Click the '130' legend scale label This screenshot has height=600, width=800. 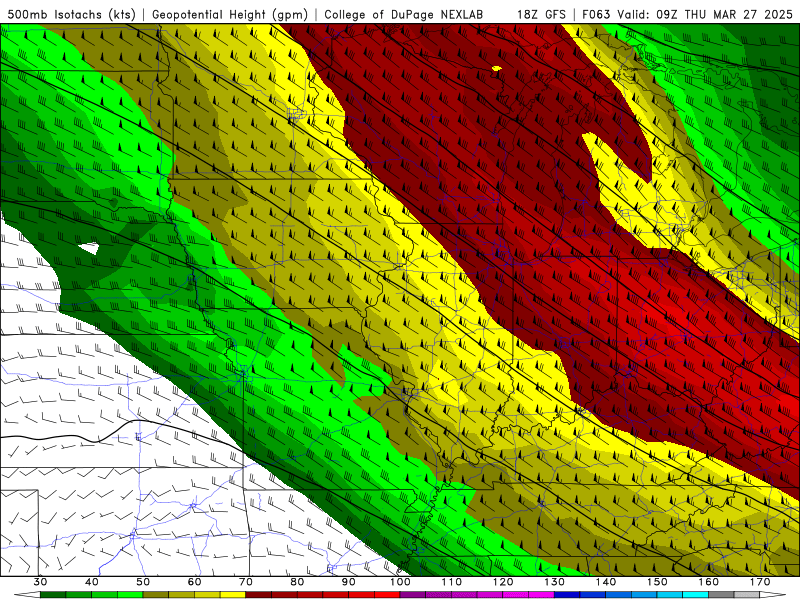tap(554, 582)
